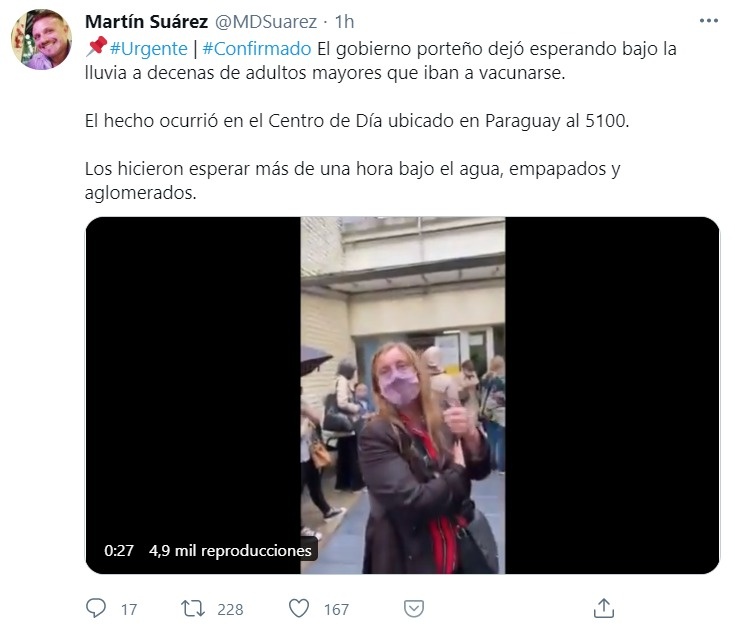Viewport: 735px width, 635px height.
Task: Like the tweet with the heart icon
Action: pos(299,608)
